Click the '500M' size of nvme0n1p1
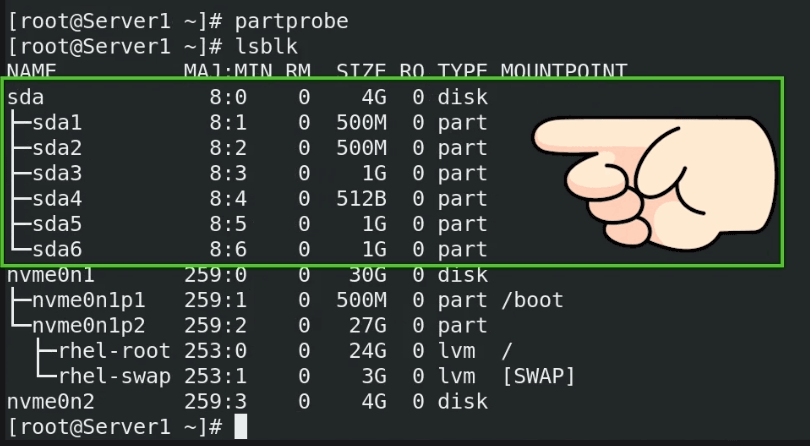Image resolution: width=810 pixels, height=446 pixels. [362, 300]
